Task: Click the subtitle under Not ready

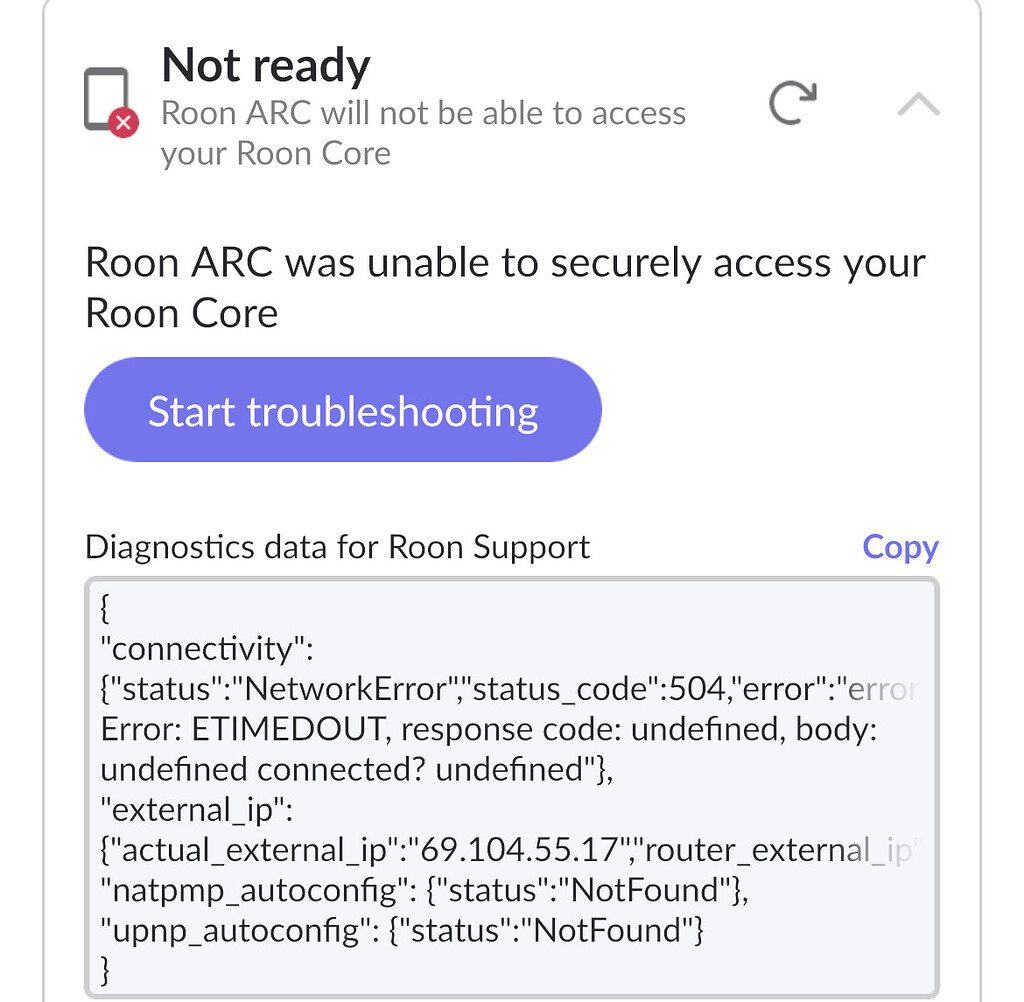Action: (422, 132)
